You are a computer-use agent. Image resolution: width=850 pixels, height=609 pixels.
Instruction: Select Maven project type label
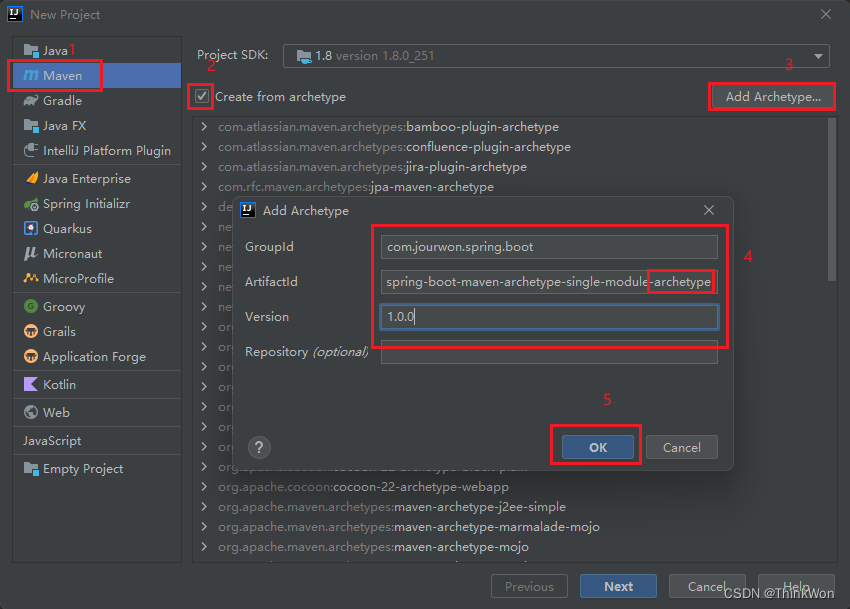pos(62,75)
